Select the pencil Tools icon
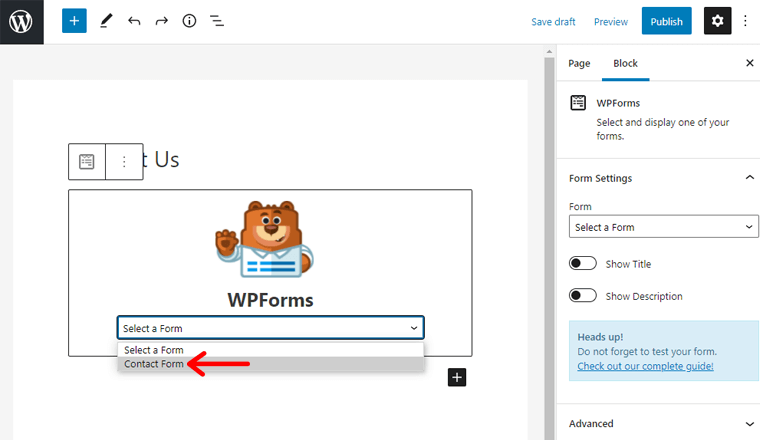This screenshot has height=440, width=760. [x=106, y=21]
